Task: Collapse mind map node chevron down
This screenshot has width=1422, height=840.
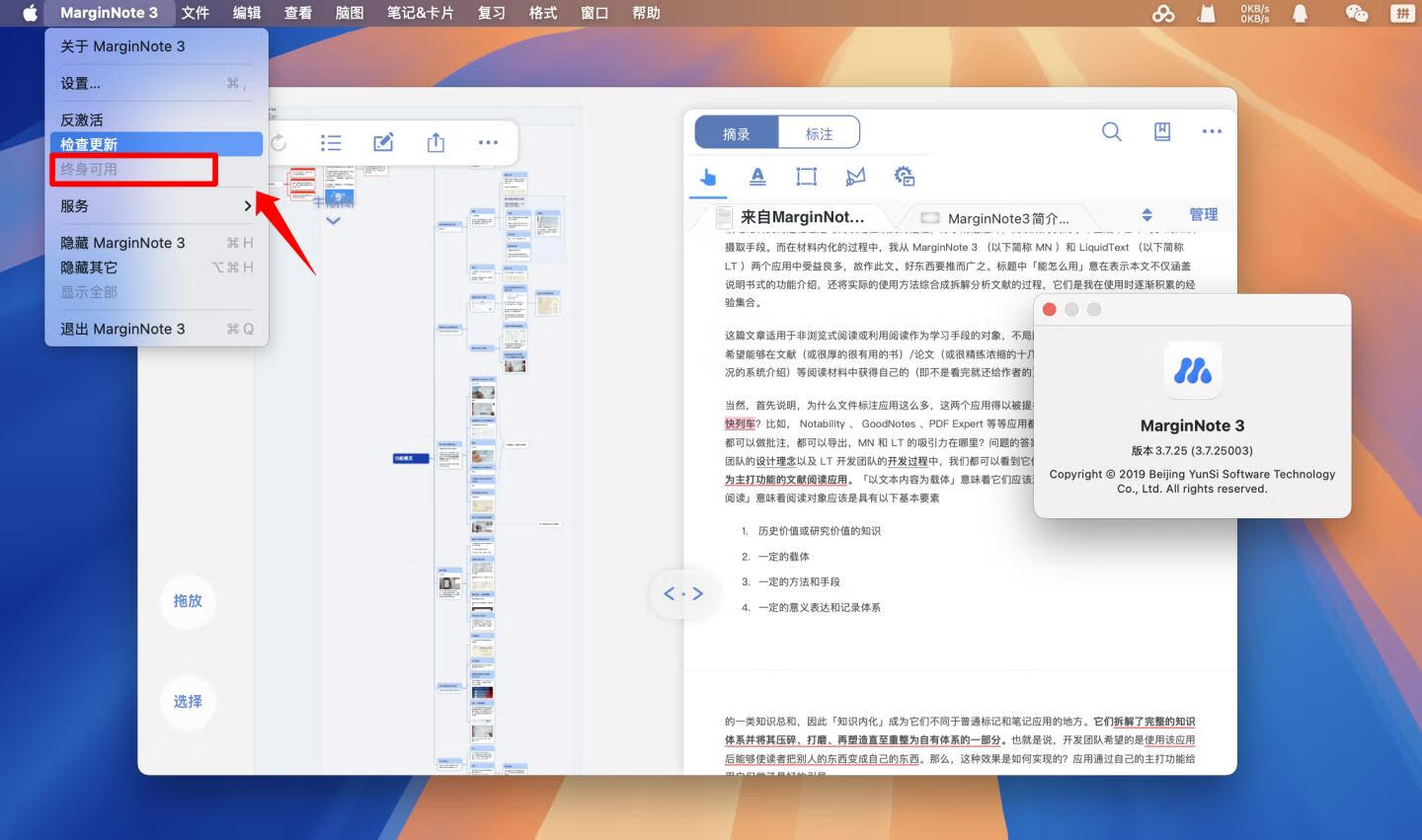Action: (333, 221)
